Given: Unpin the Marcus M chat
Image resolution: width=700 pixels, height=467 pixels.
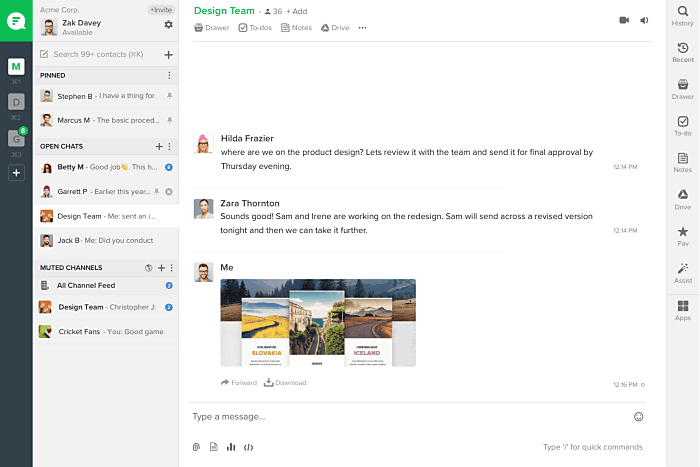Looking at the screenshot, I should tap(170, 120).
